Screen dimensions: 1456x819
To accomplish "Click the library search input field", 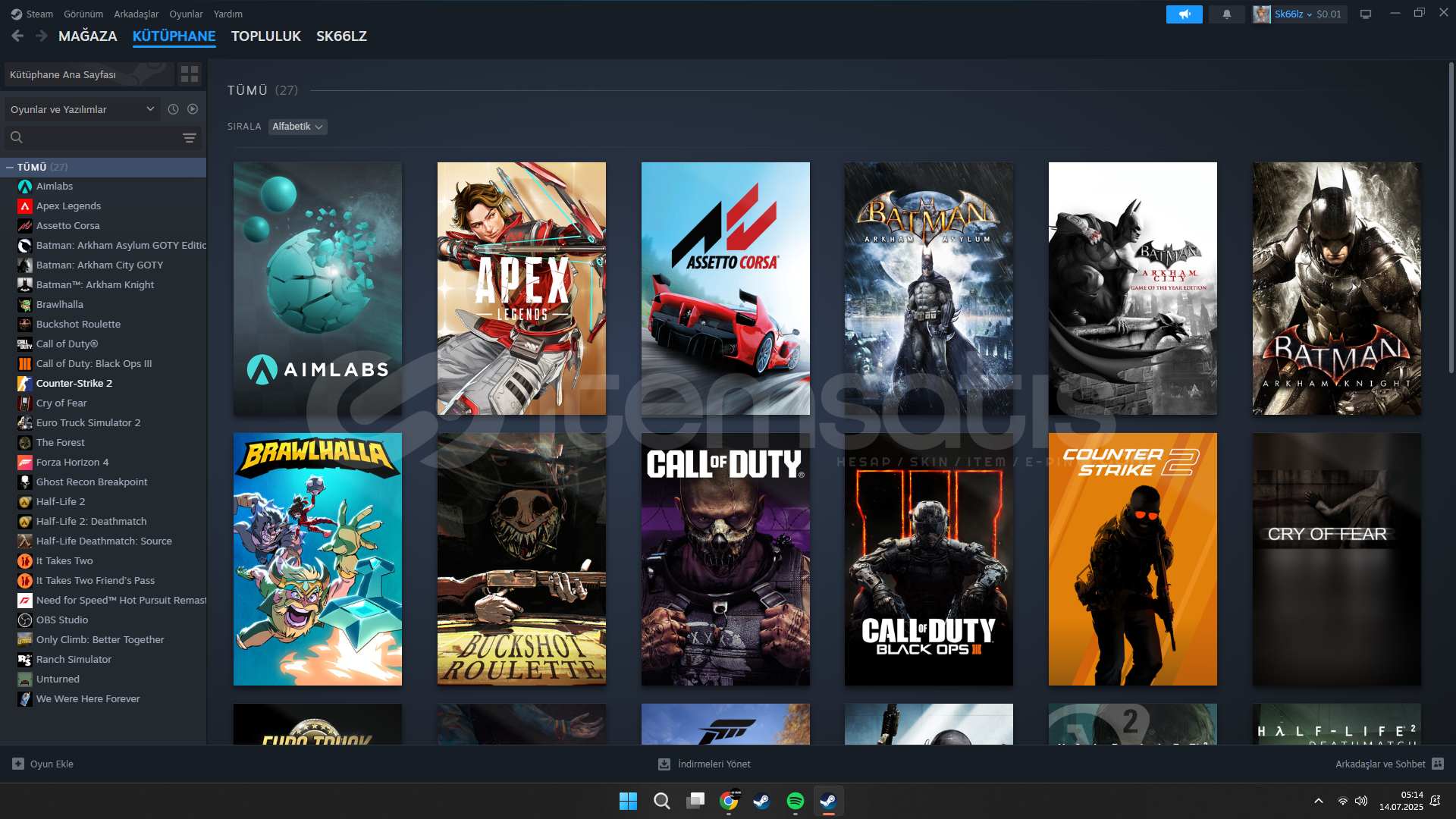I will 102,137.
